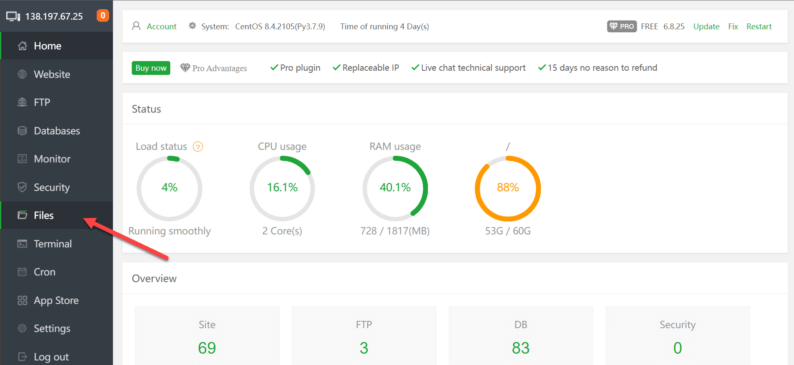Open the Site count card showing 69
This screenshot has height=365, width=794.
(x=207, y=335)
